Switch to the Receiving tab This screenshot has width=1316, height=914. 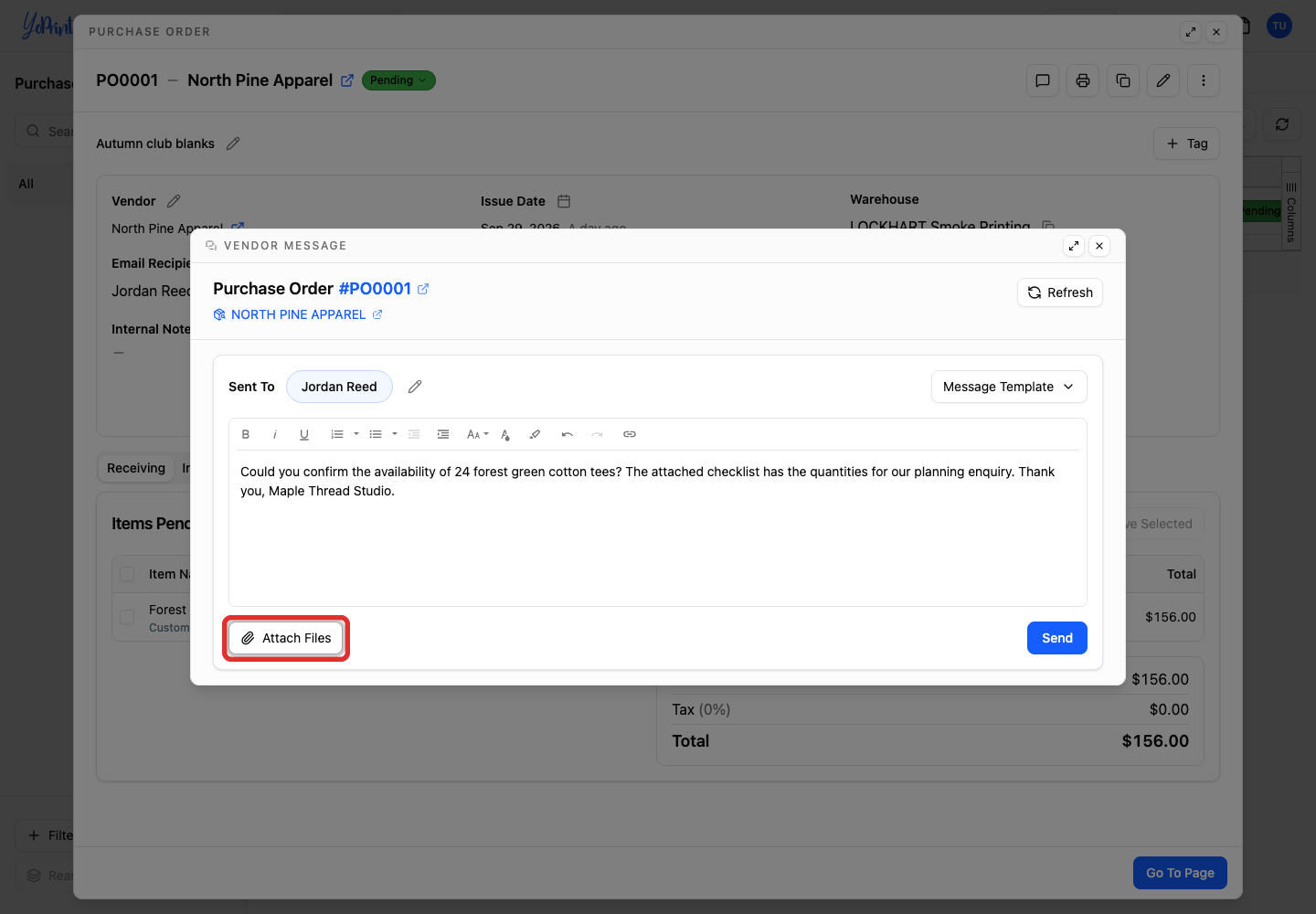[x=136, y=468]
